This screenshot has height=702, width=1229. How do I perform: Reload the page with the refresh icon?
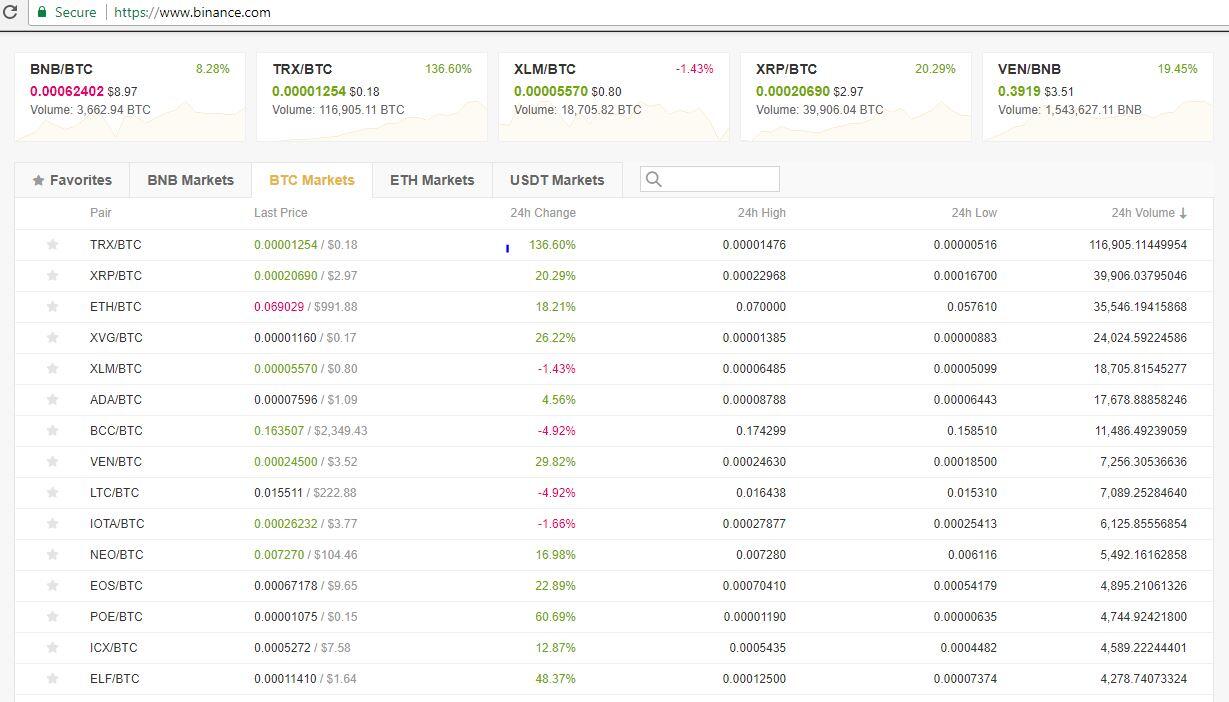[x=10, y=12]
